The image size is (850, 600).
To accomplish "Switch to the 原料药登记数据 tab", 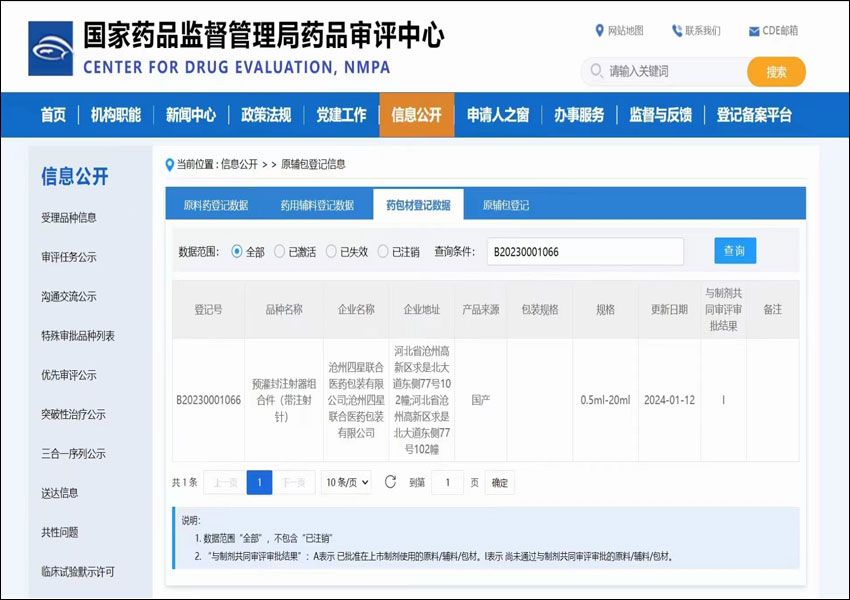I will tap(216, 205).
